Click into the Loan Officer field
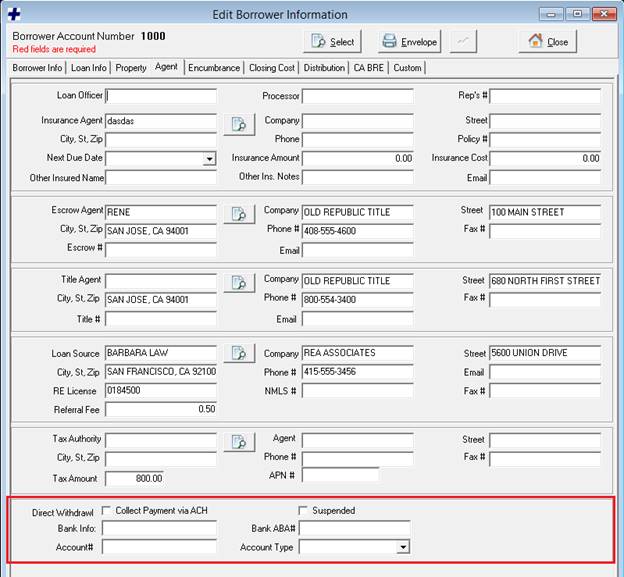Image resolution: width=624 pixels, height=577 pixels. tap(161, 97)
